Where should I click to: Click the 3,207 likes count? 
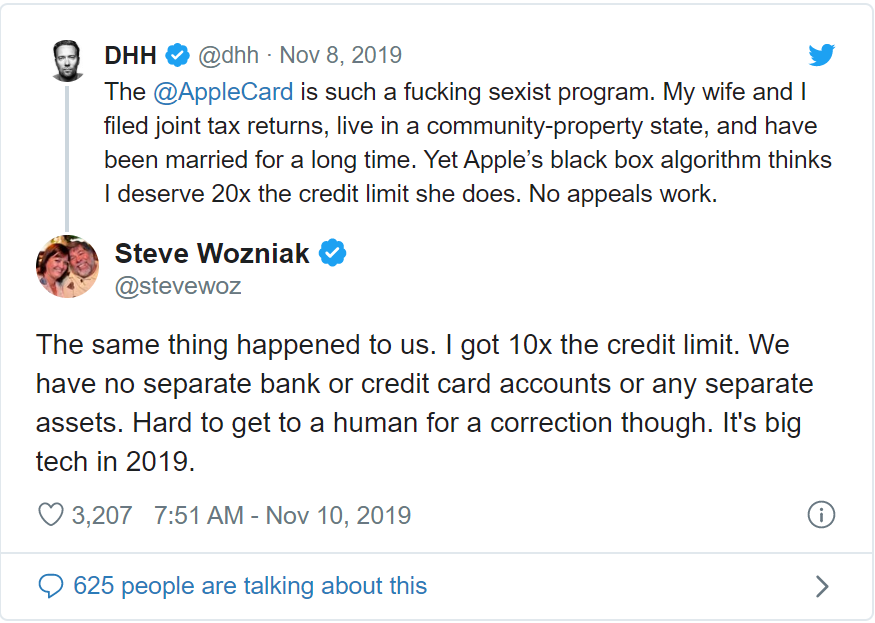pyautogui.click(x=102, y=515)
